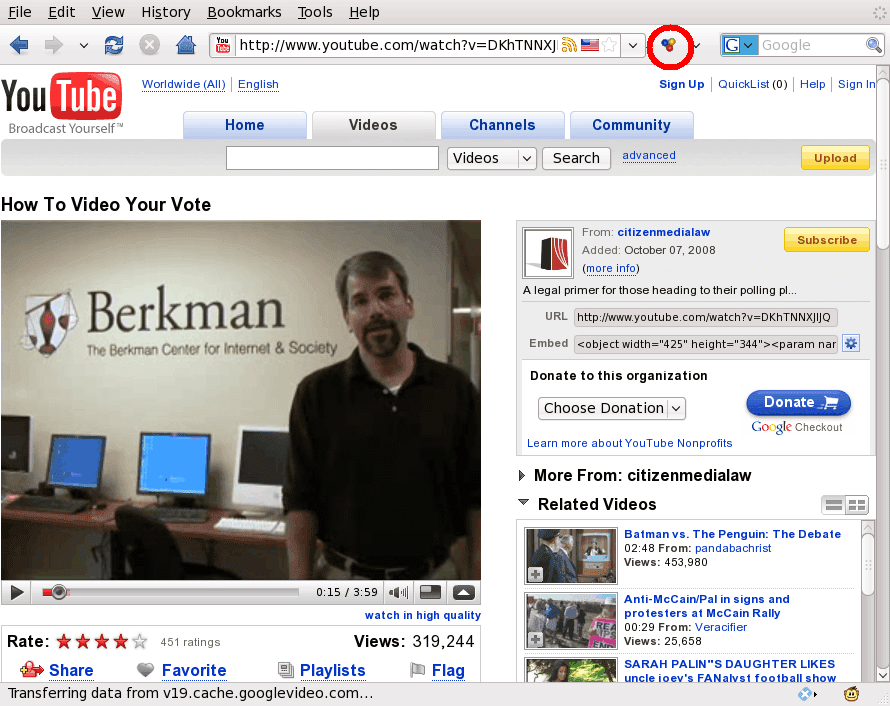Open the File menu
The height and width of the screenshot is (706, 890).
[20, 12]
